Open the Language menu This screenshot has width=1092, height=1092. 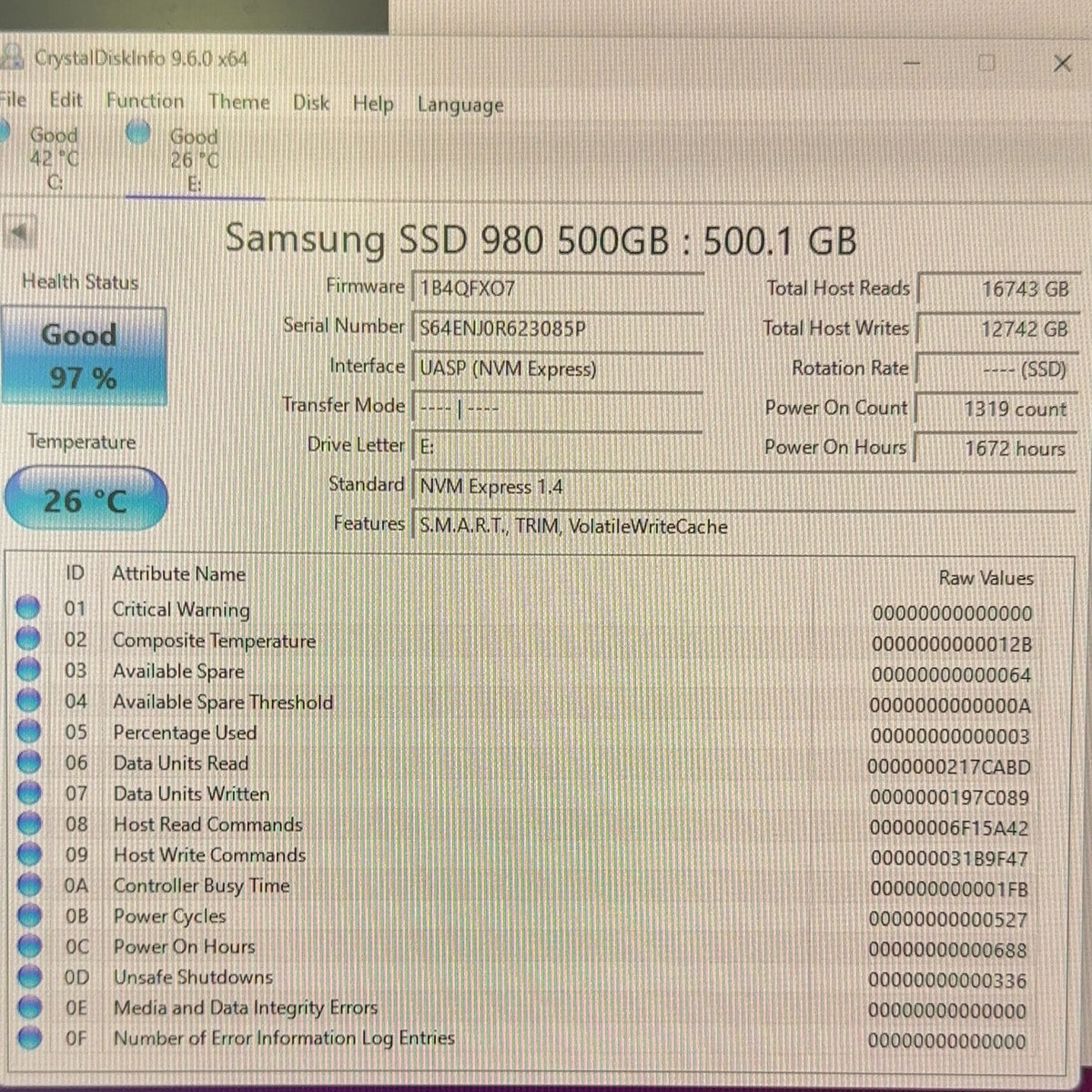tap(460, 106)
